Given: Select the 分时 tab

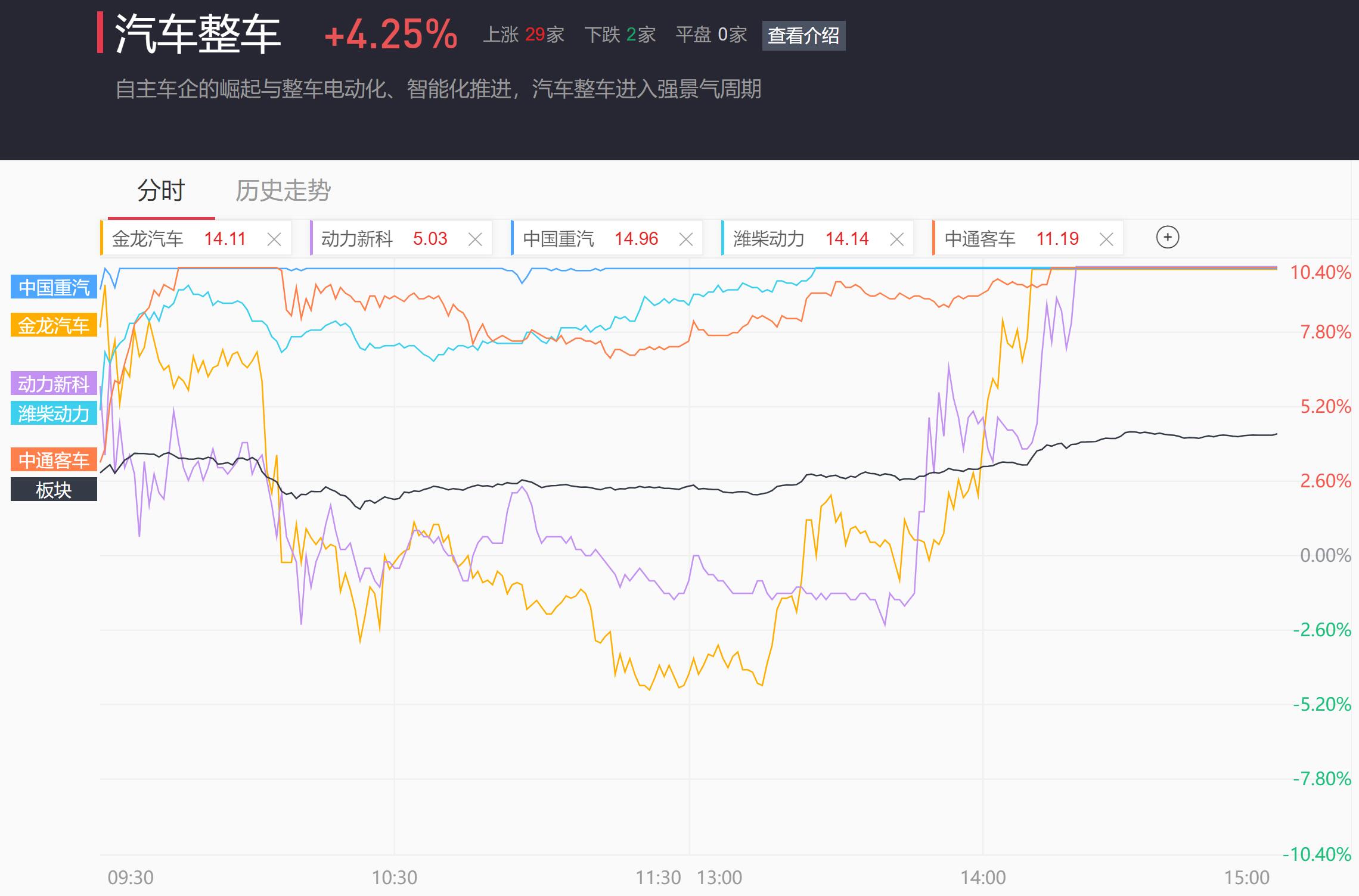Looking at the screenshot, I should tap(161, 191).
